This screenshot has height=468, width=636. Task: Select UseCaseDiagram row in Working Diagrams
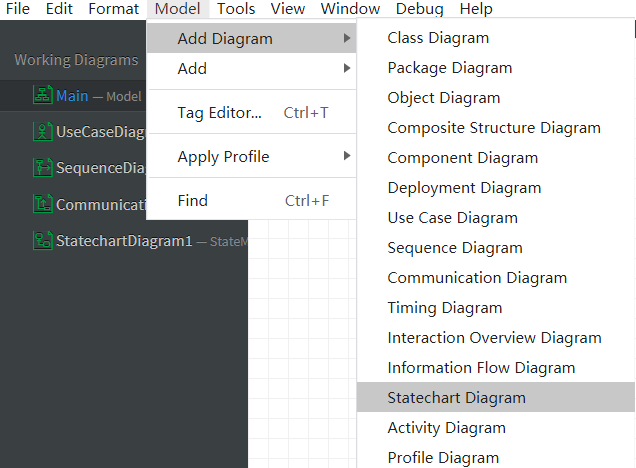tap(73, 132)
